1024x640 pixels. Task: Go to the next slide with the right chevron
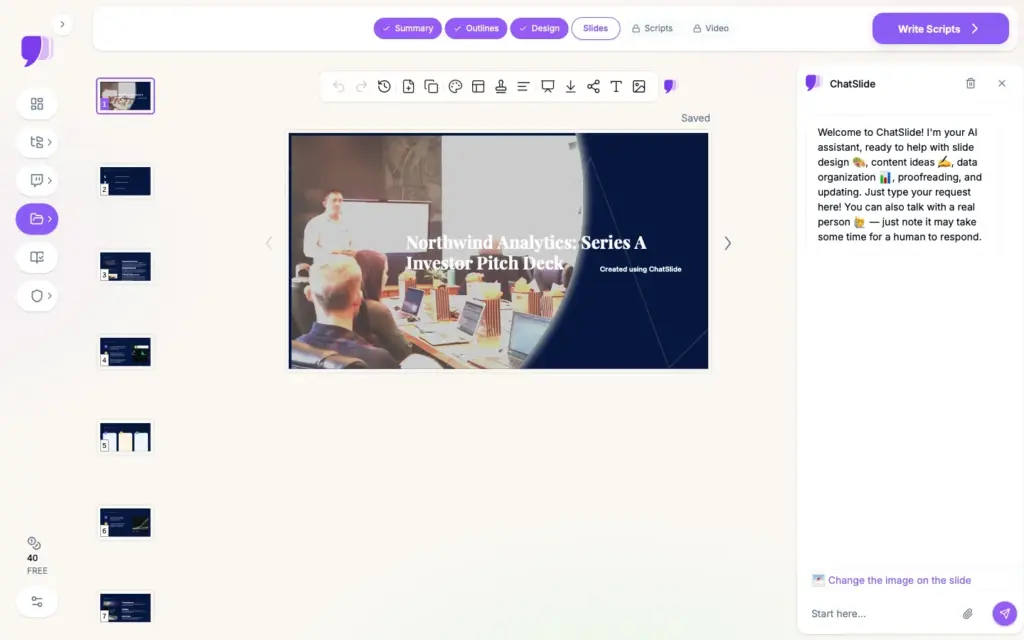[728, 243]
